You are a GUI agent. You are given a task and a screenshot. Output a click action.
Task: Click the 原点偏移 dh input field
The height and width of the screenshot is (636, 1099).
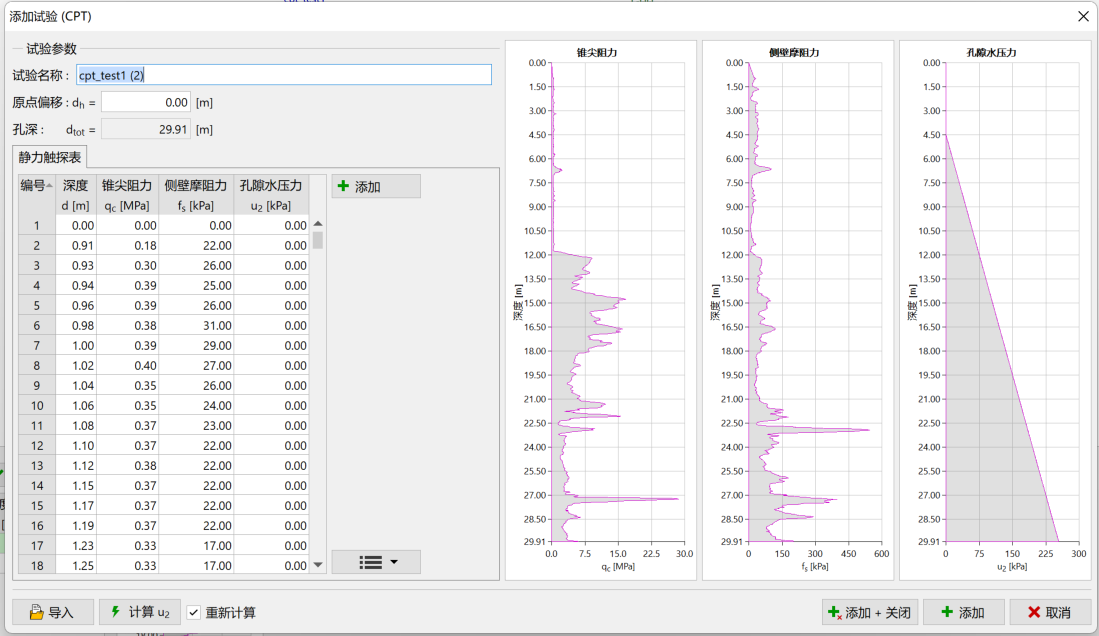click(146, 102)
